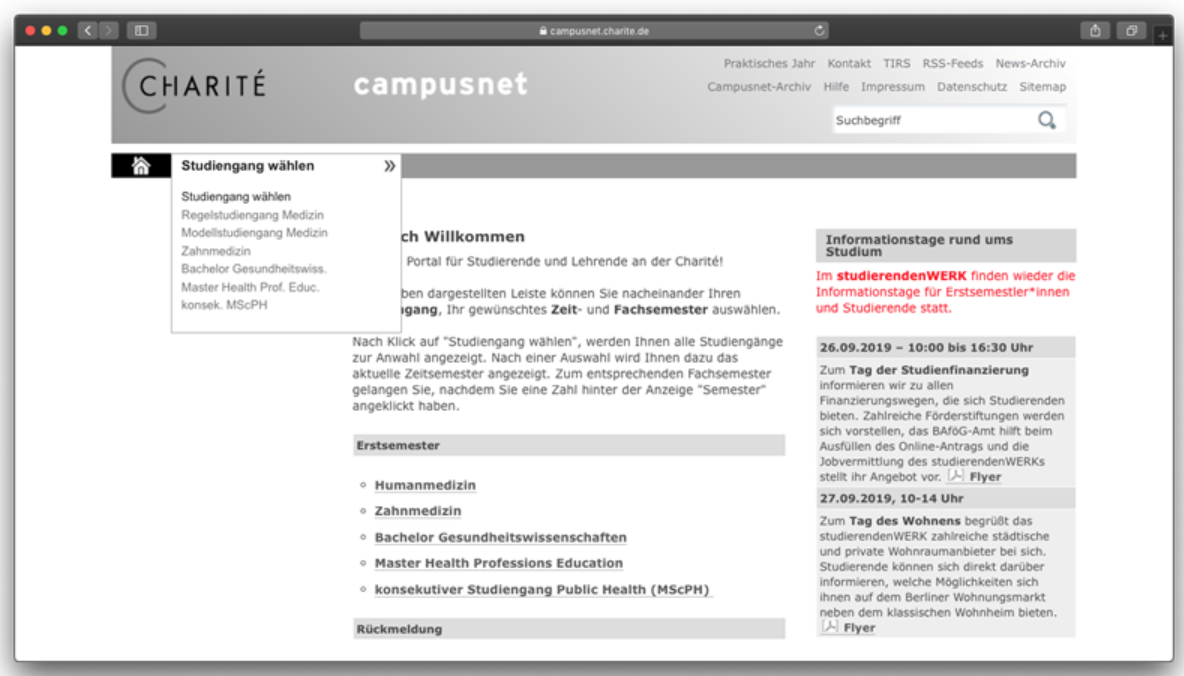Click the Sitemap link

(x=1042, y=87)
